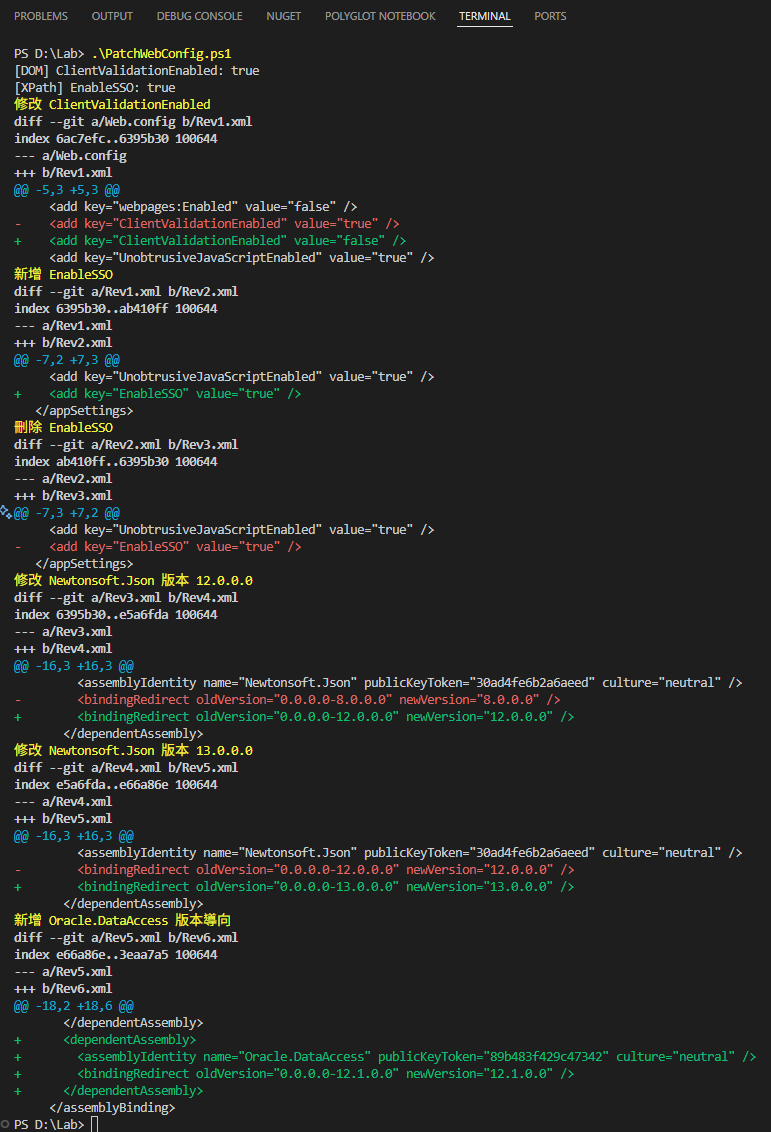
Task: Open the NUGET panel tab
Action: [x=283, y=16]
